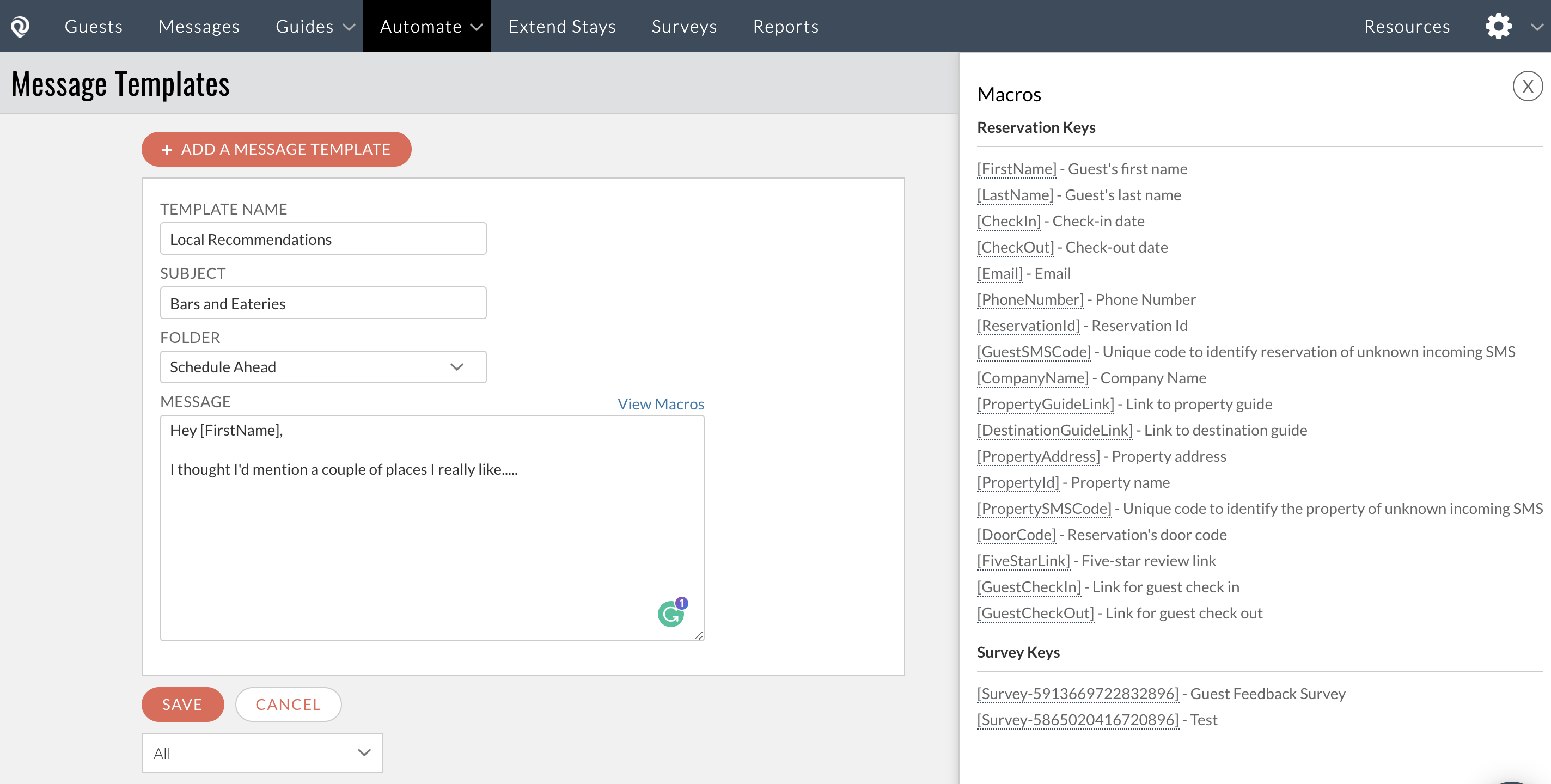Click the app logo icon in navbar
This screenshot has width=1551, height=784.
[20, 27]
